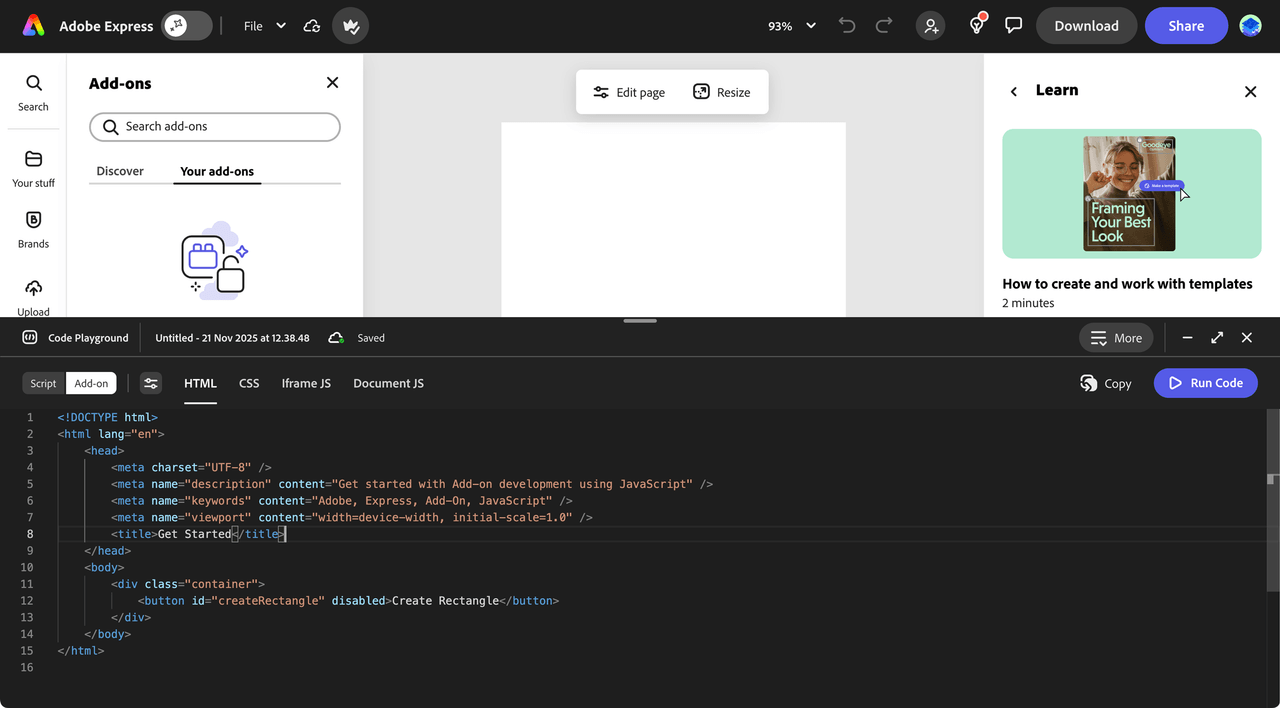This screenshot has height=708, width=1280.
Task: Open the More menu in Code Playground
Action: [1116, 338]
